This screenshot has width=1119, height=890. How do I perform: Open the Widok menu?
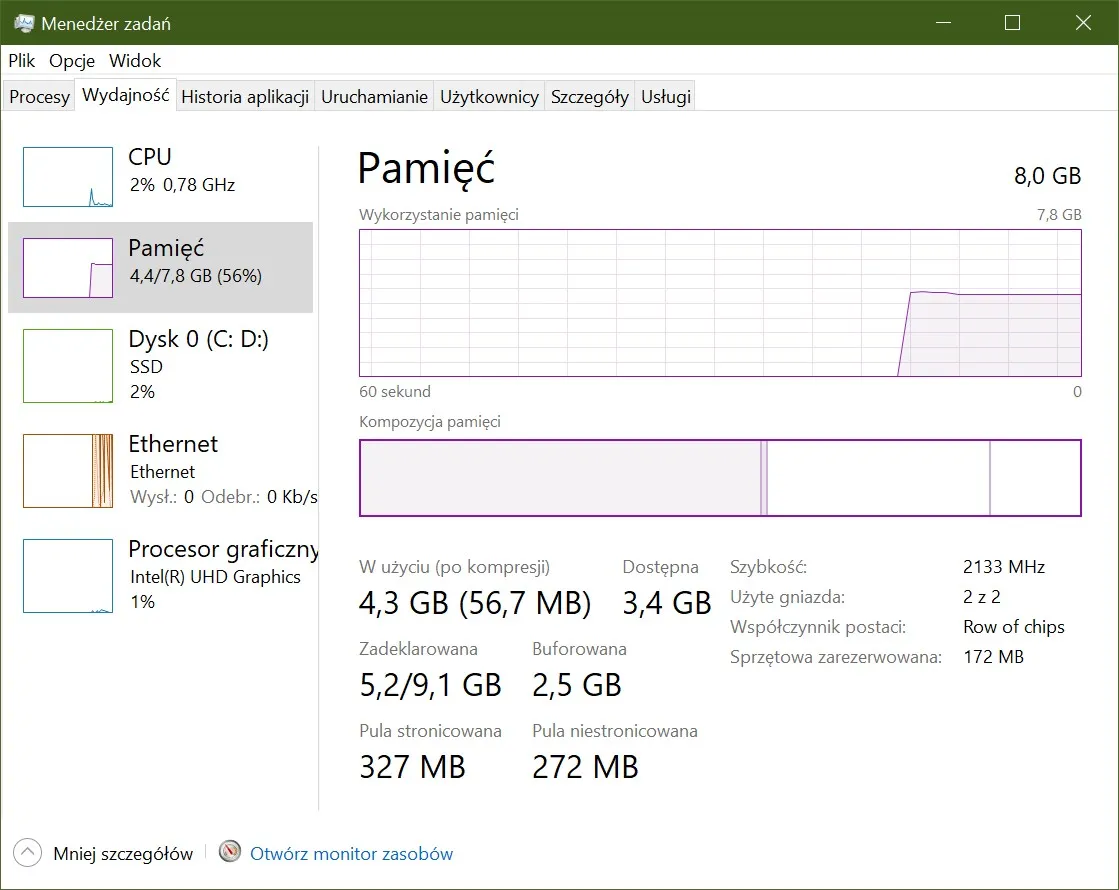pos(134,60)
